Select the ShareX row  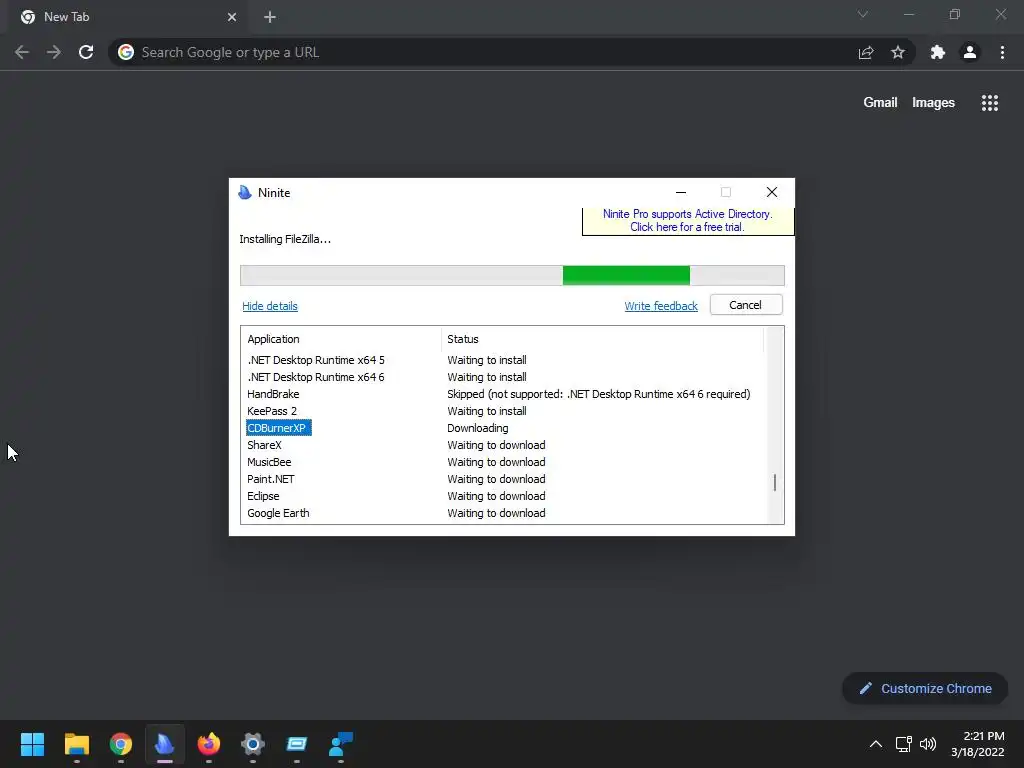(x=503, y=445)
